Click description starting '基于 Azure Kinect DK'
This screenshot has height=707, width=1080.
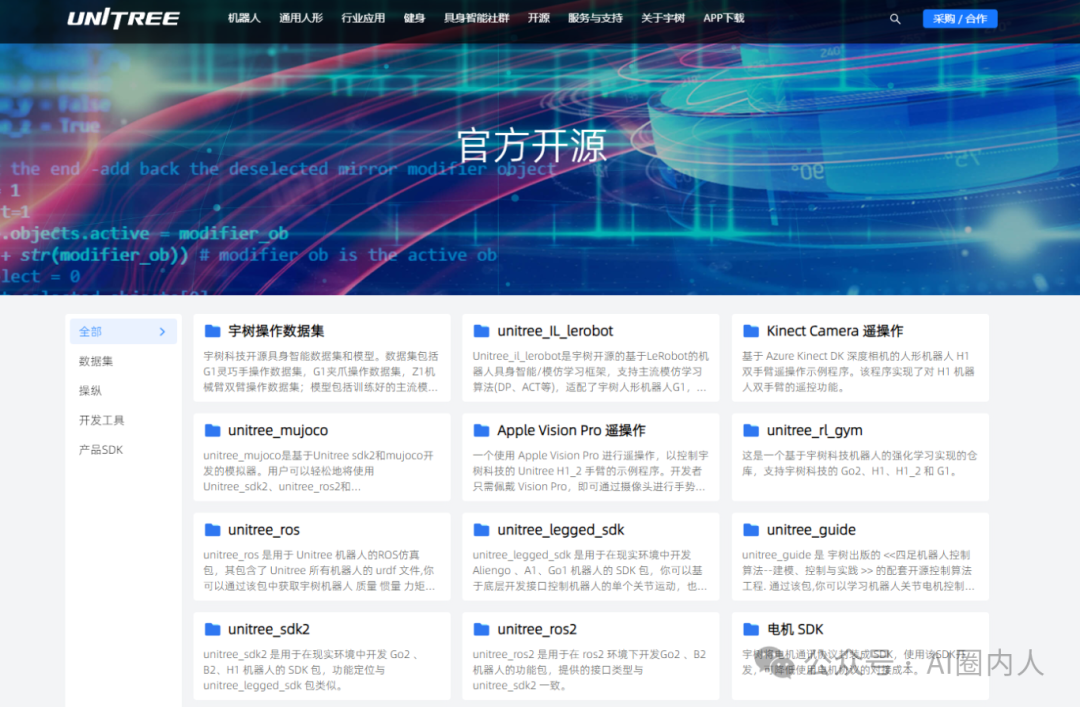858,371
